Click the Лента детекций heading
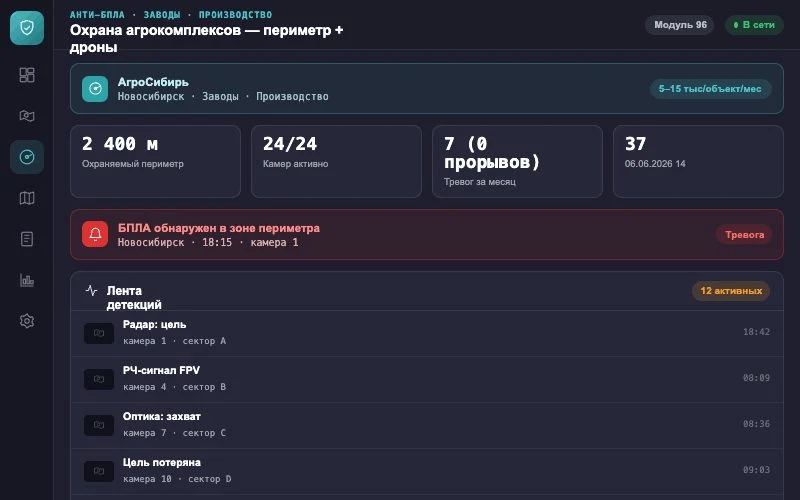Image resolution: width=800 pixels, height=500 pixels. [134, 297]
